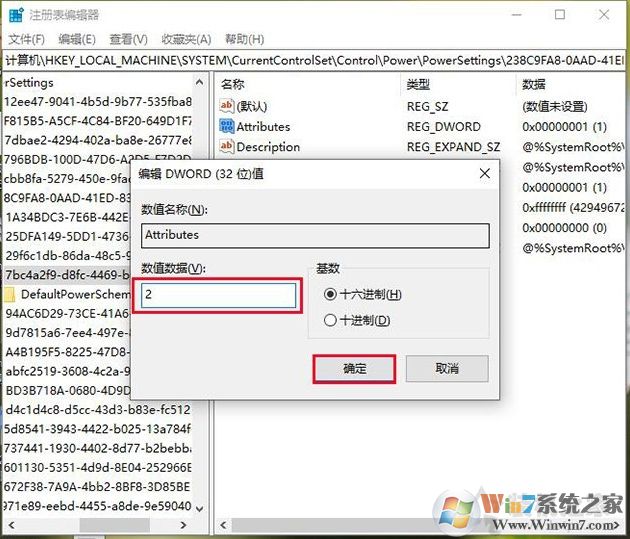Select the 672F38-7A9A-4bb2 tree key
Viewport: 630px width, 539px height.
pyautogui.click(x=98, y=487)
